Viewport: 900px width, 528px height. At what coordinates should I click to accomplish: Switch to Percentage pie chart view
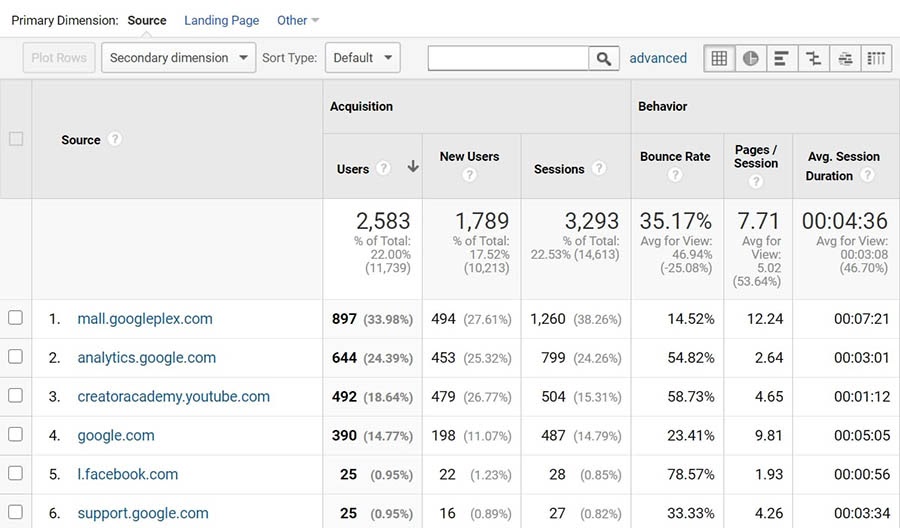(x=750, y=58)
